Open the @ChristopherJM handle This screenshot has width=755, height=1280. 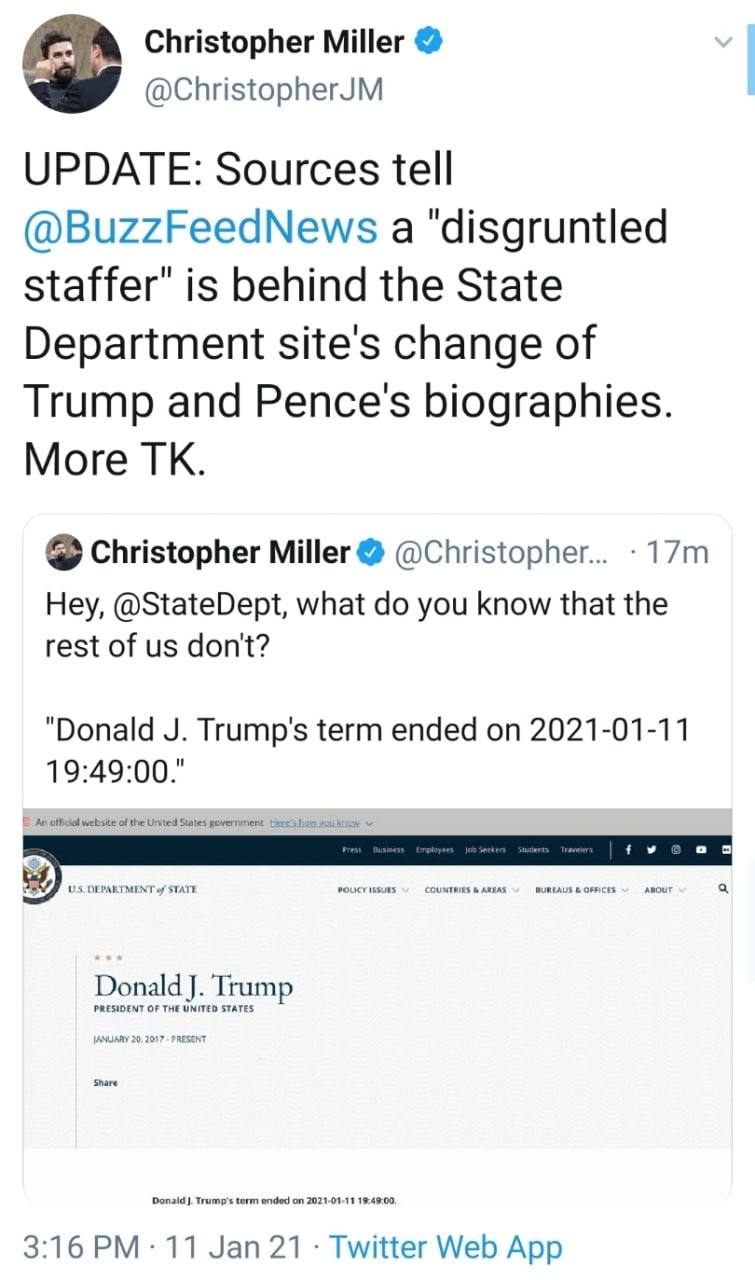click(x=264, y=90)
